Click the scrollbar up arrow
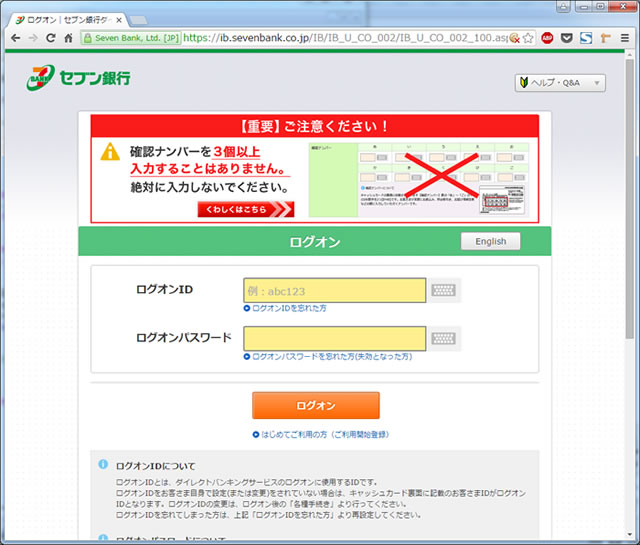This screenshot has width=640, height=545. [x=629, y=55]
